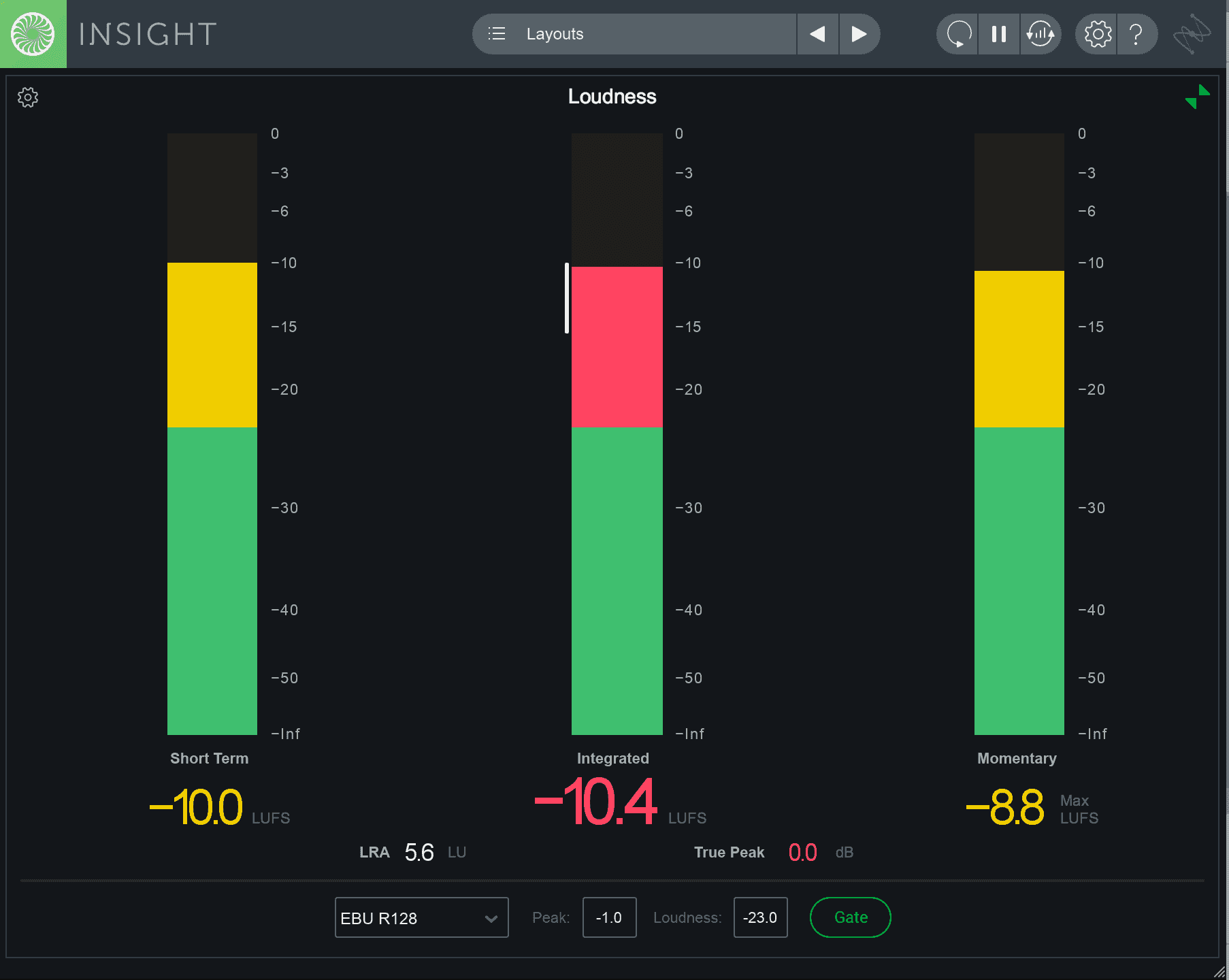Click the iZotope Insight logo icon
The height and width of the screenshot is (980, 1229).
coord(33,34)
